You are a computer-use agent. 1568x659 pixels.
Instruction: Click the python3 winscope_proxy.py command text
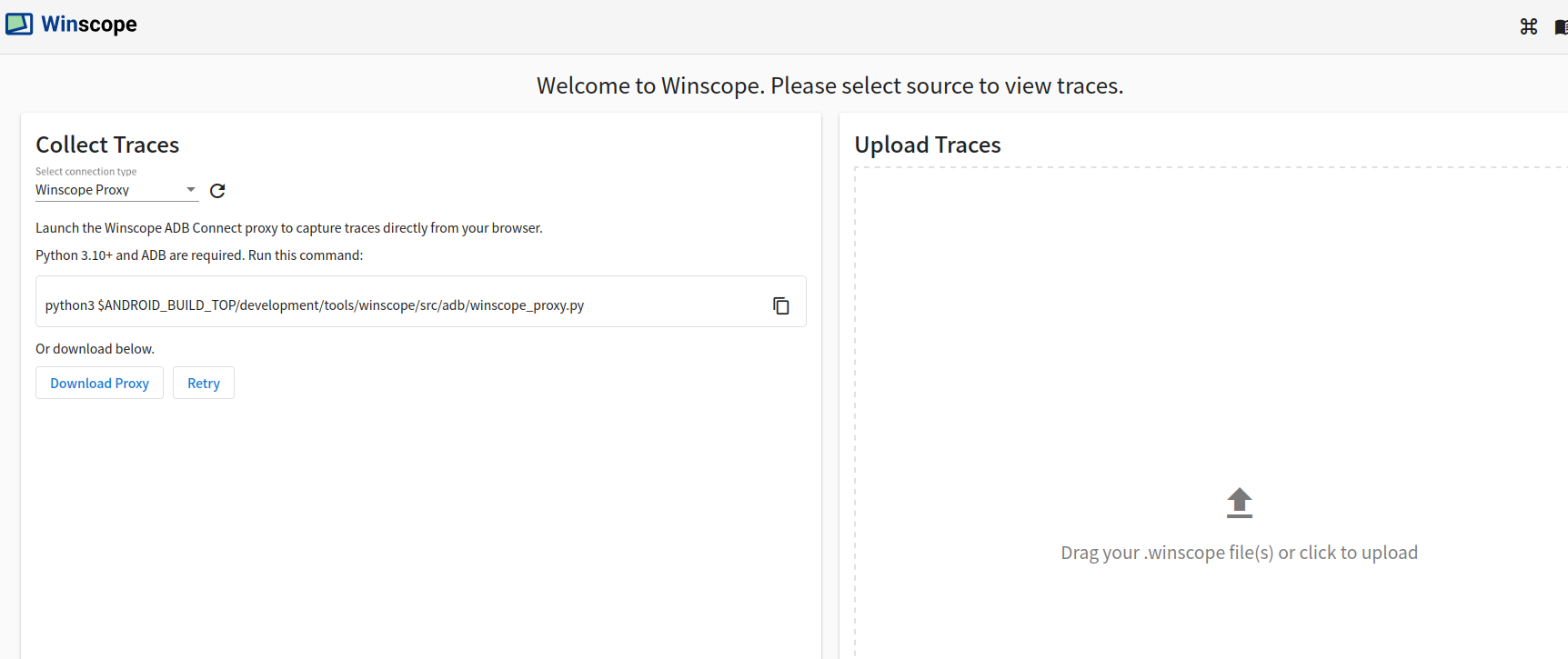click(315, 305)
